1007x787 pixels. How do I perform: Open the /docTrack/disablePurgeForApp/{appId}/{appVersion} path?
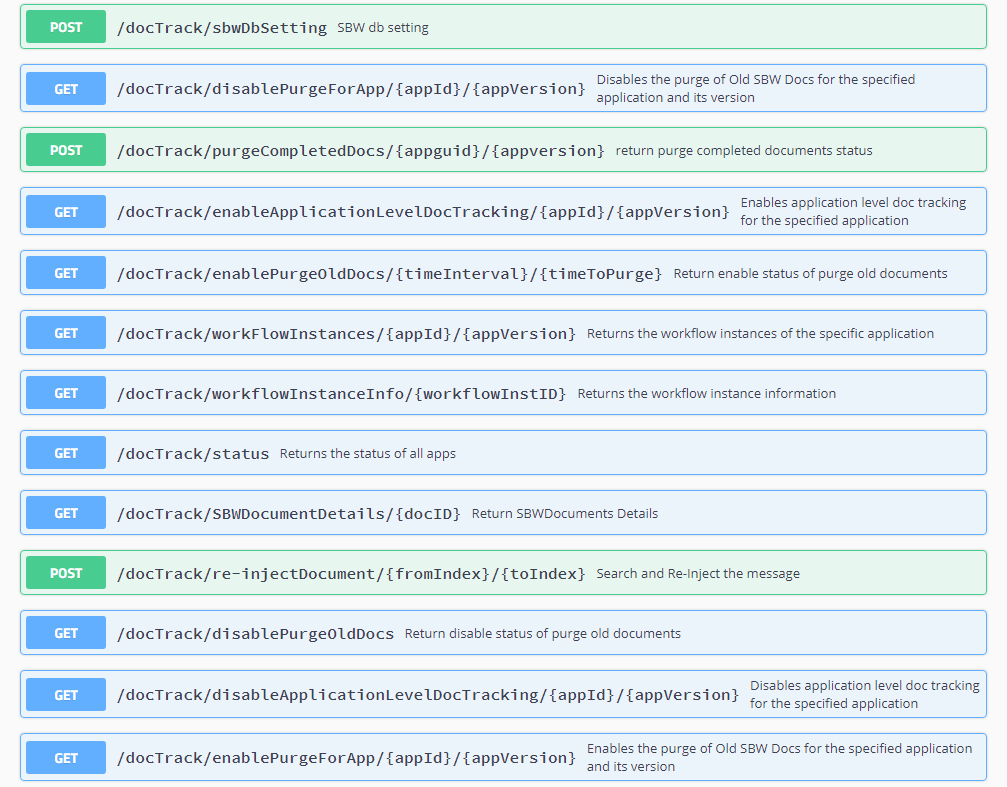(x=351, y=89)
